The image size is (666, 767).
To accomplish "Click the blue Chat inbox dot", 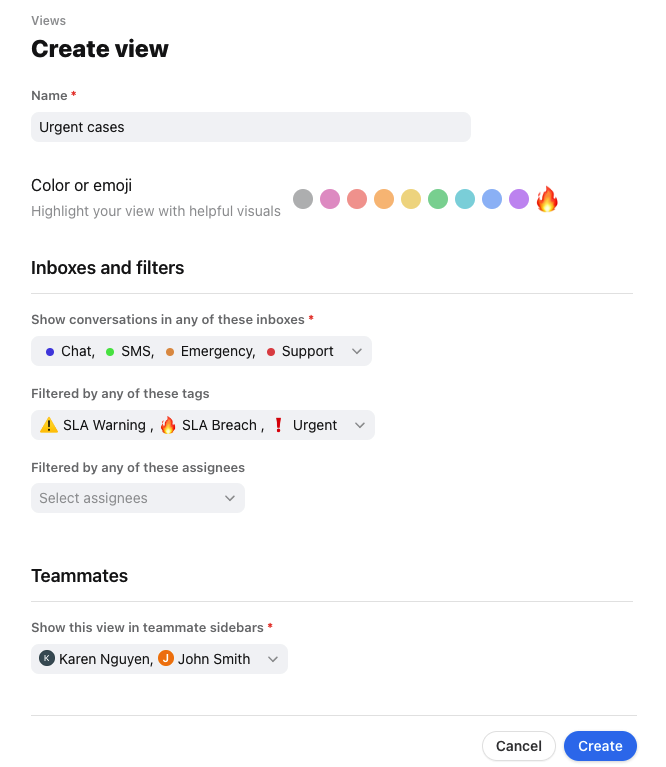I will 50,352.
